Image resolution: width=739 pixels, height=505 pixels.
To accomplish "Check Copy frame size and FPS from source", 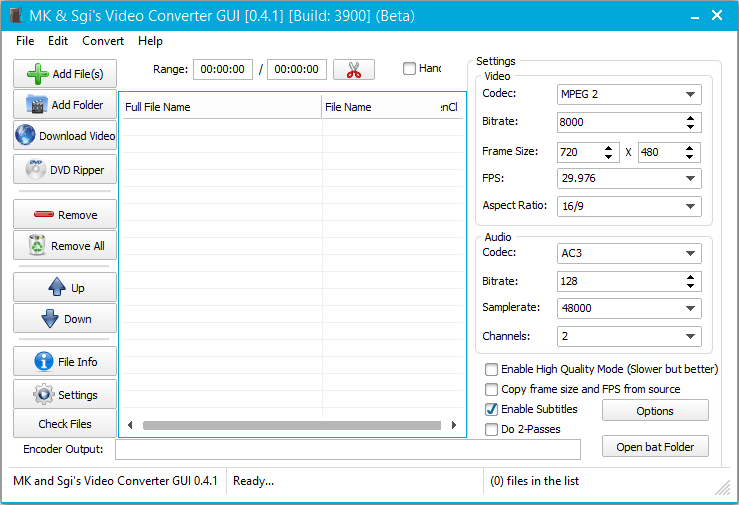I will (491, 390).
